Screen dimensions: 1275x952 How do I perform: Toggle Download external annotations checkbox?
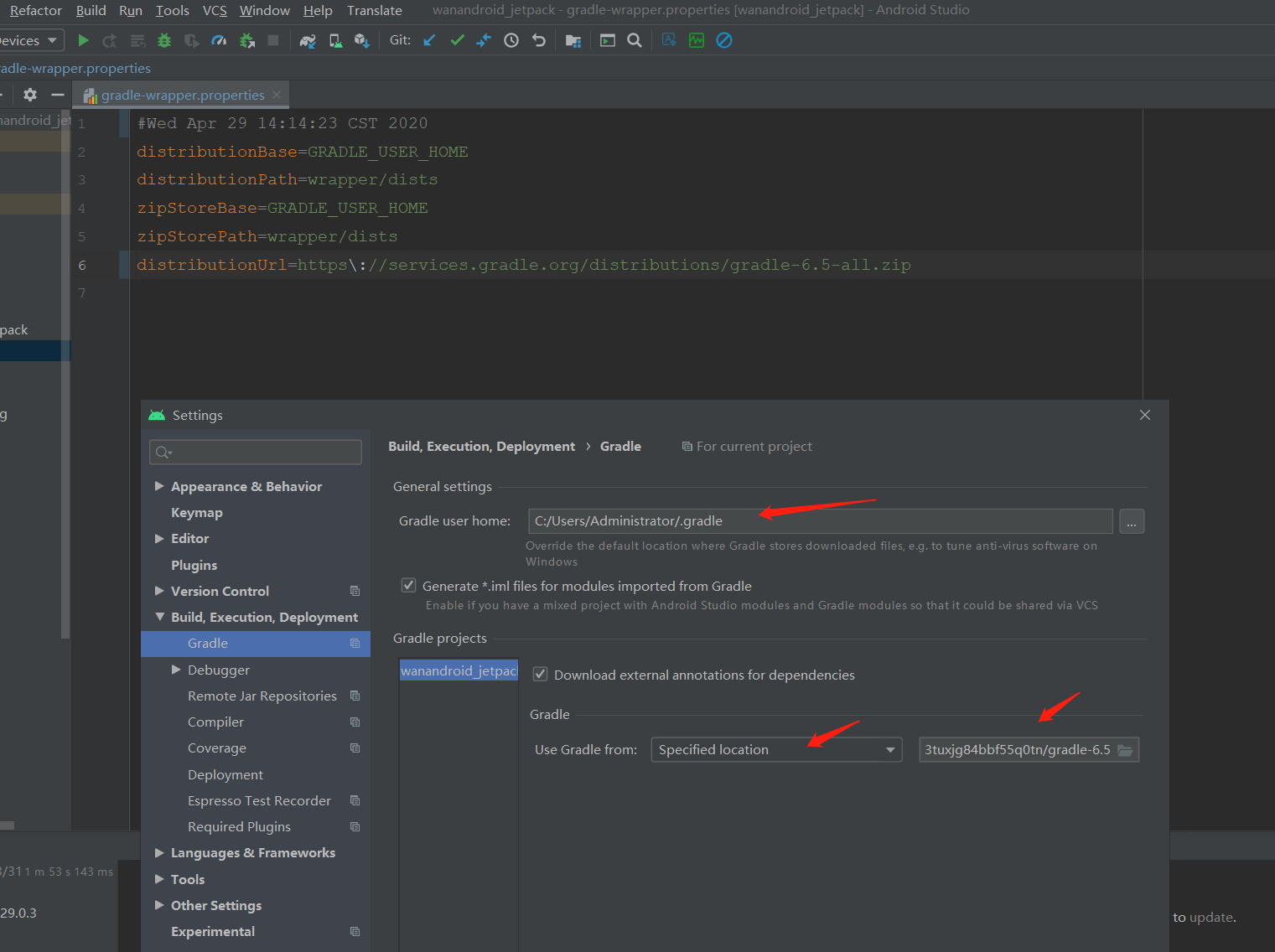[x=541, y=675]
